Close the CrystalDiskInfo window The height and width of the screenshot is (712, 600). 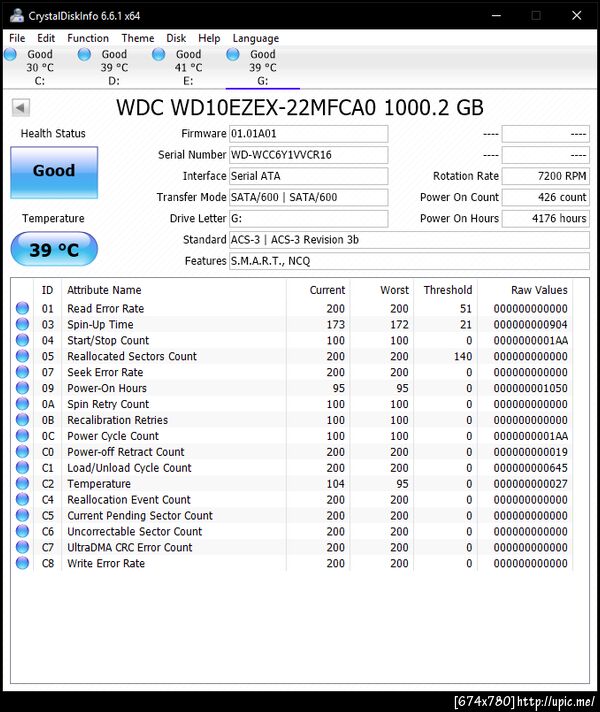point(576,15)
